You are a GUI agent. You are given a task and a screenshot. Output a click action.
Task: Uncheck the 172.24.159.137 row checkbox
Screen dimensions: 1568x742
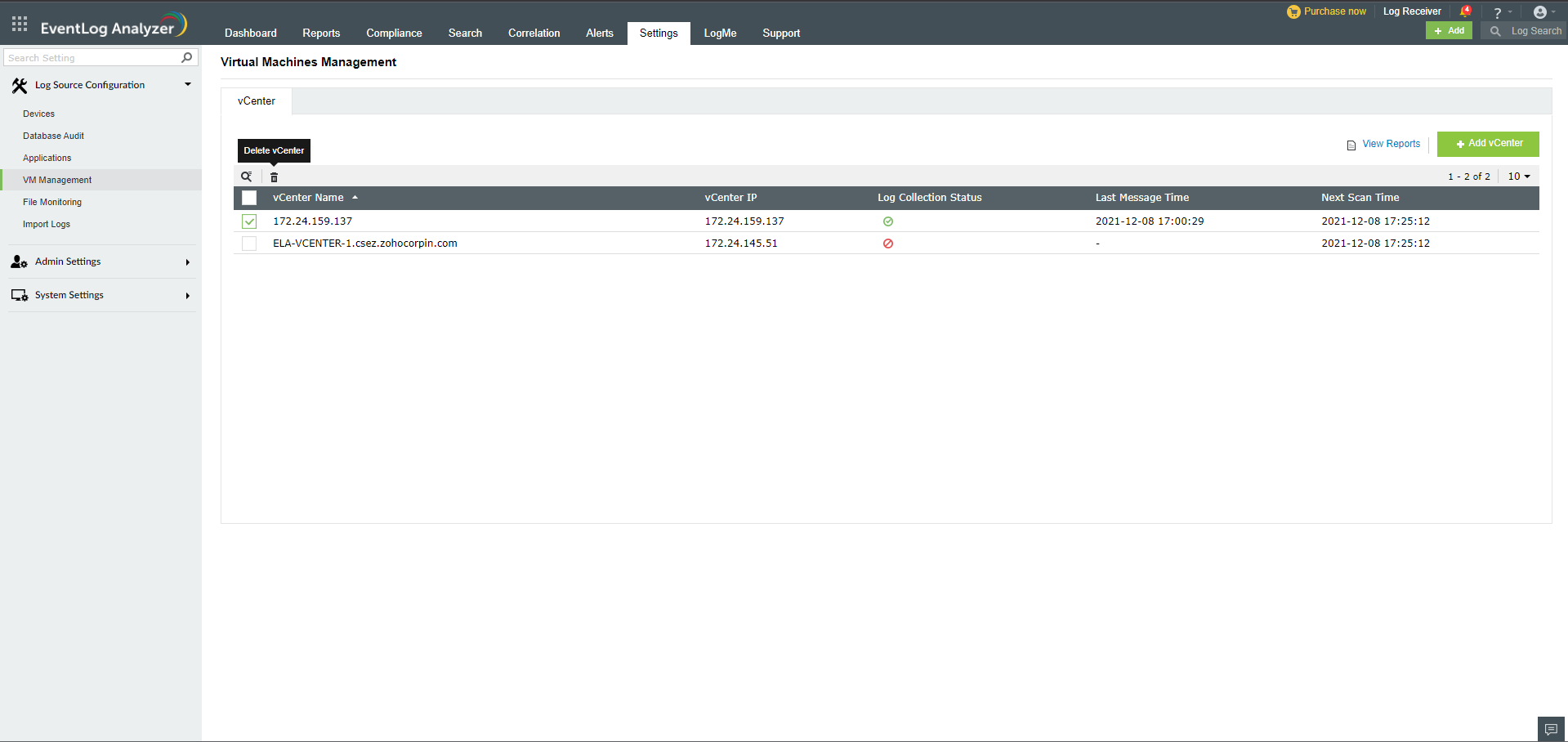tap(248, 221)
